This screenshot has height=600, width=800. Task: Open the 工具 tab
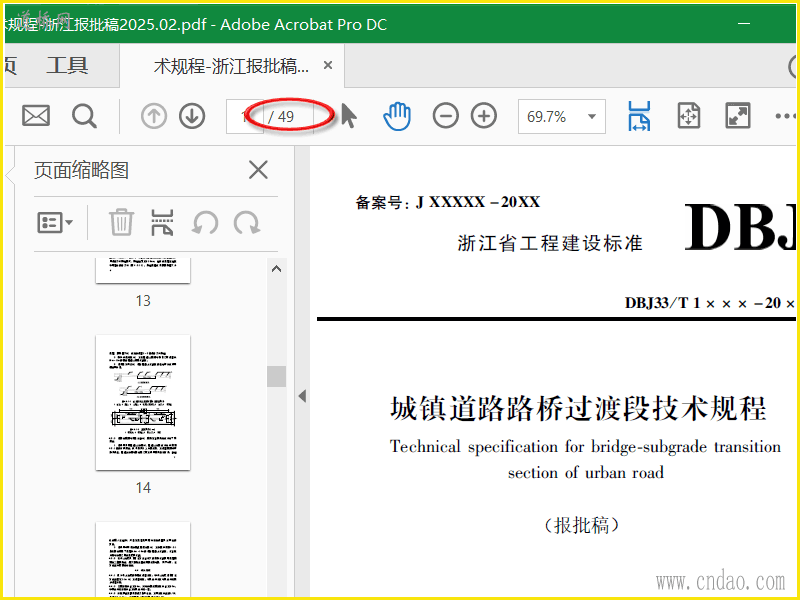pyautogui.click(x=67, y=66)
